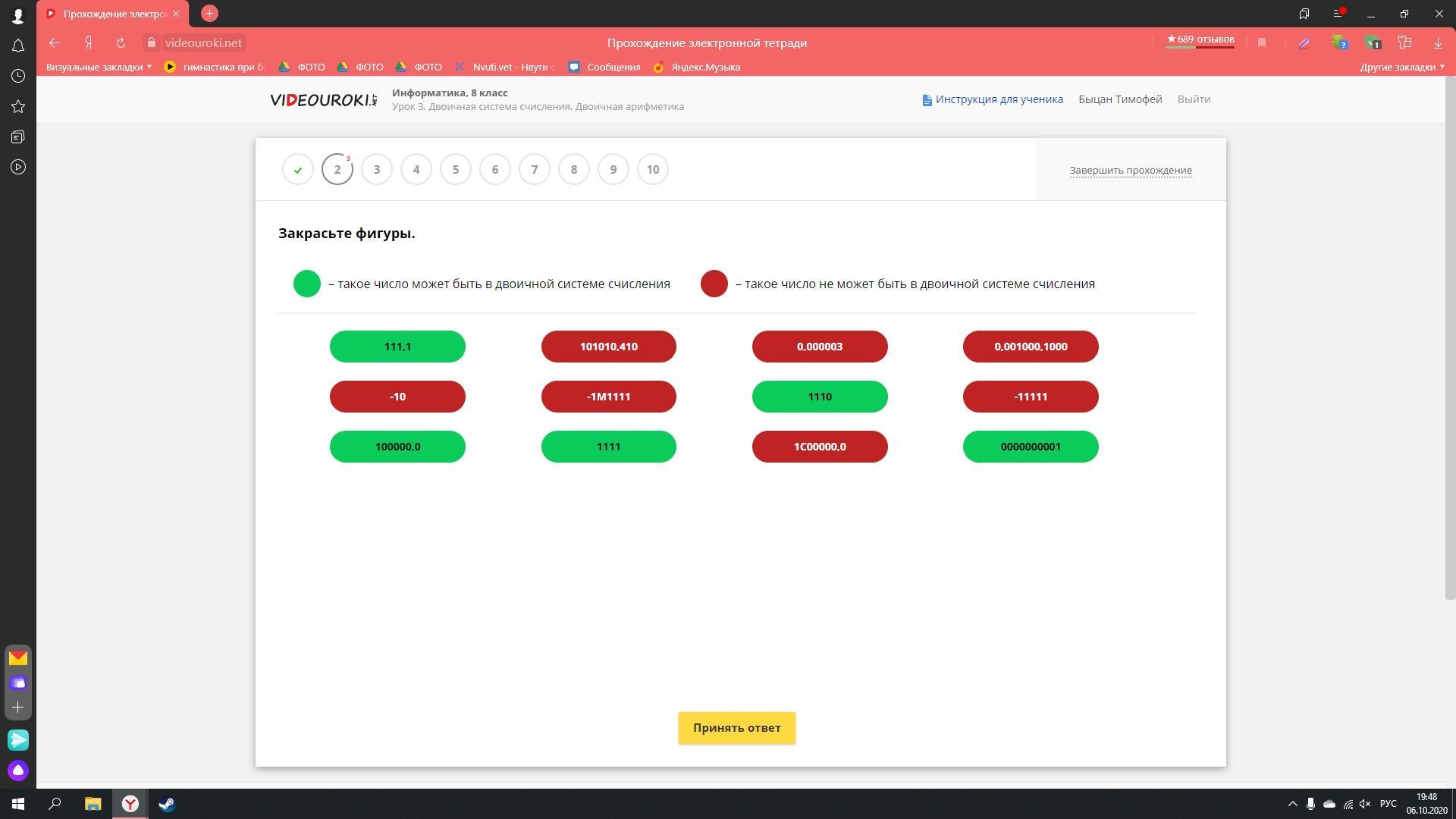Open the downloads arrow icon
Image resolution: width=1456 pixels, height=819 pixels.
click(1437, 43)
